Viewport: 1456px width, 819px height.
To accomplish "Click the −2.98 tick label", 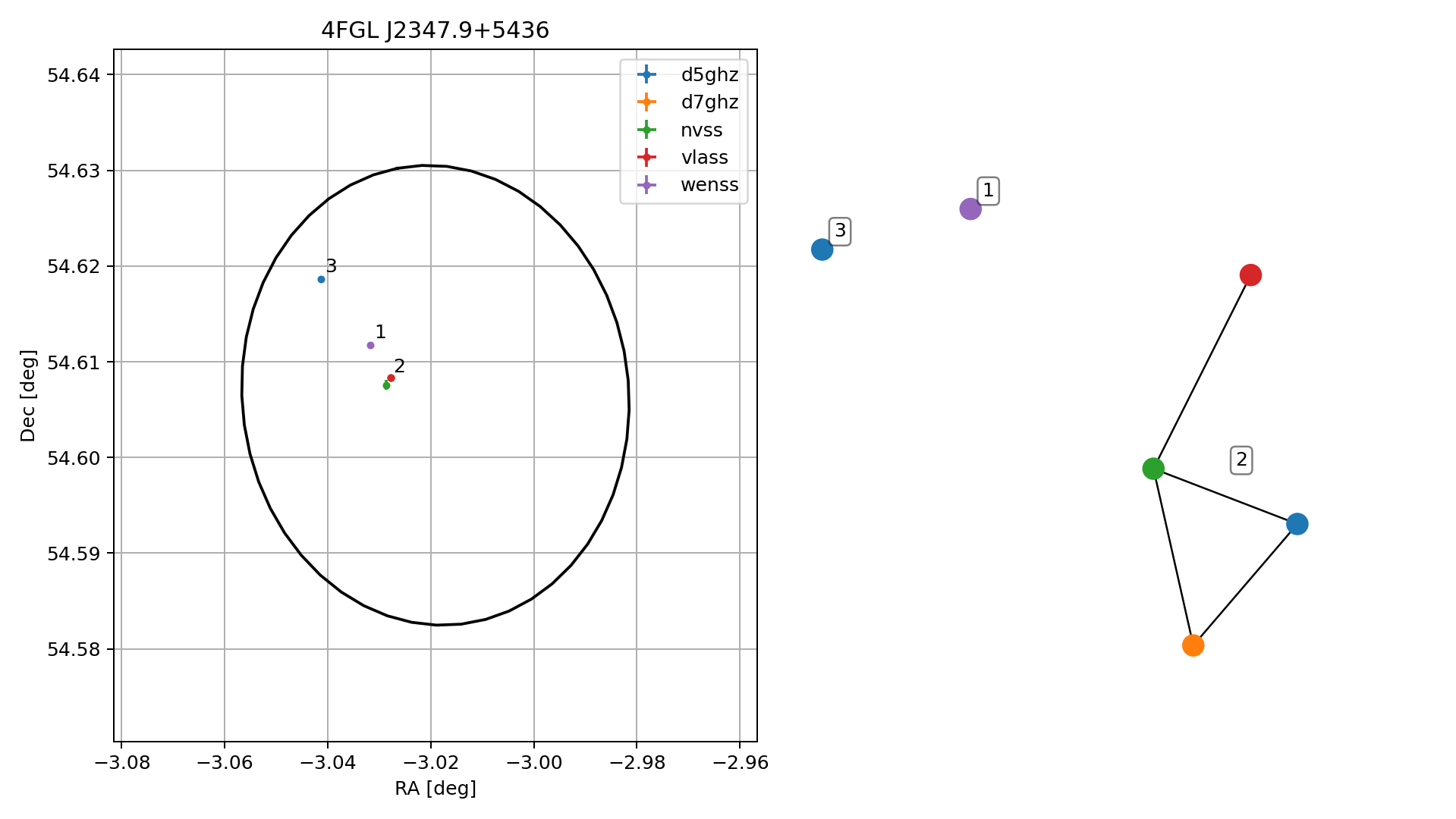I will tap(637, 763).
